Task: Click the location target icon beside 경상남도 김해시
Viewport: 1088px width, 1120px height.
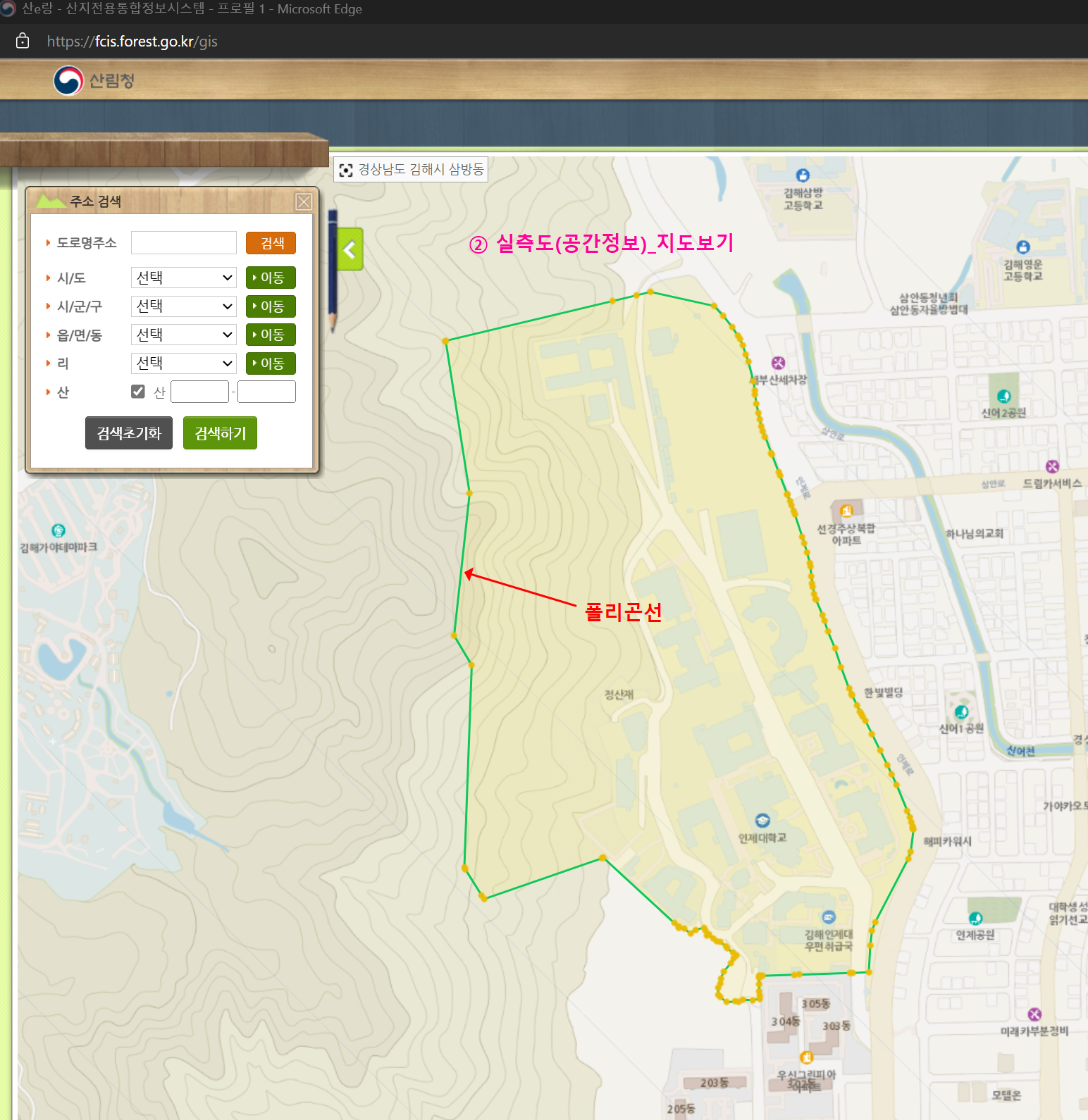Action: pos(346,170)
